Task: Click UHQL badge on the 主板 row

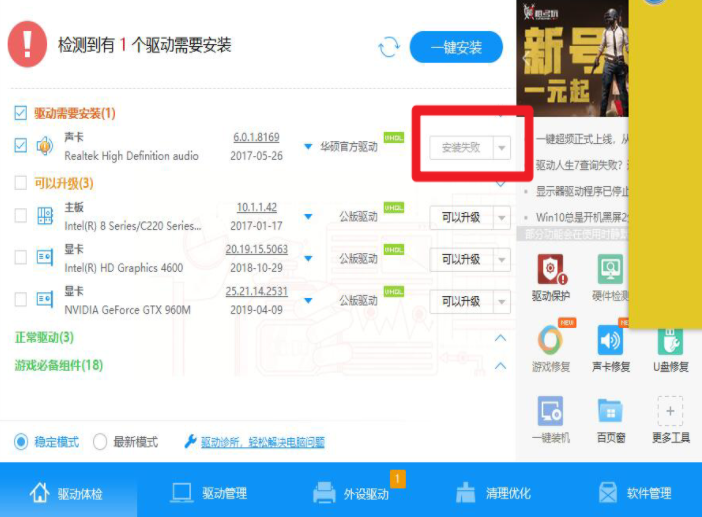Action: 394,208
